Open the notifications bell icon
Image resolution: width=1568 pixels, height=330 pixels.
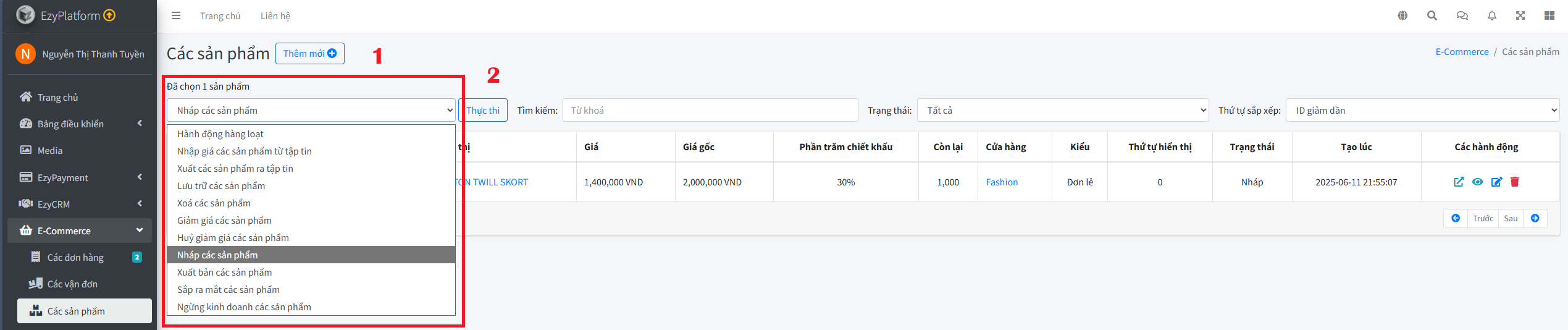click(1491, 16)
